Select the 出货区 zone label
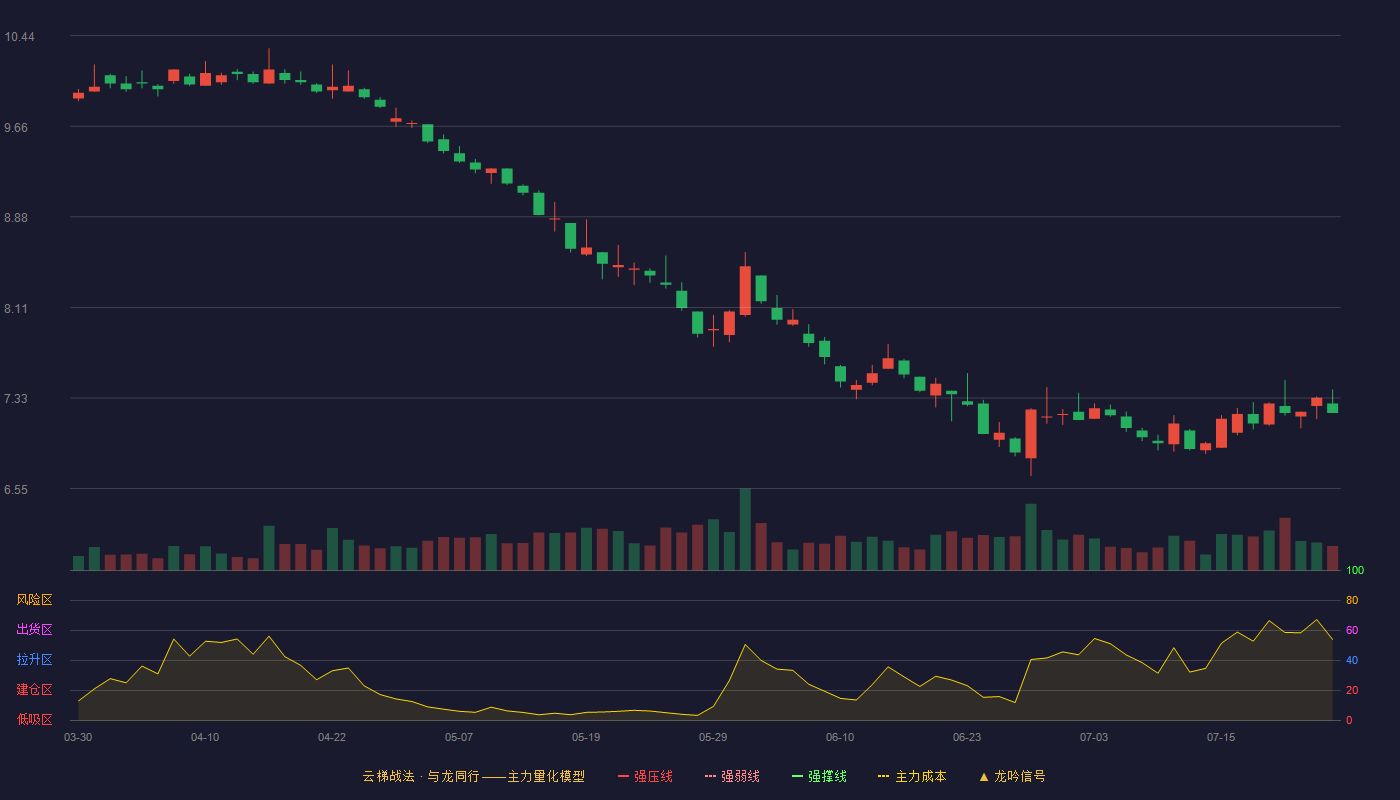 [x=34, y=630]
